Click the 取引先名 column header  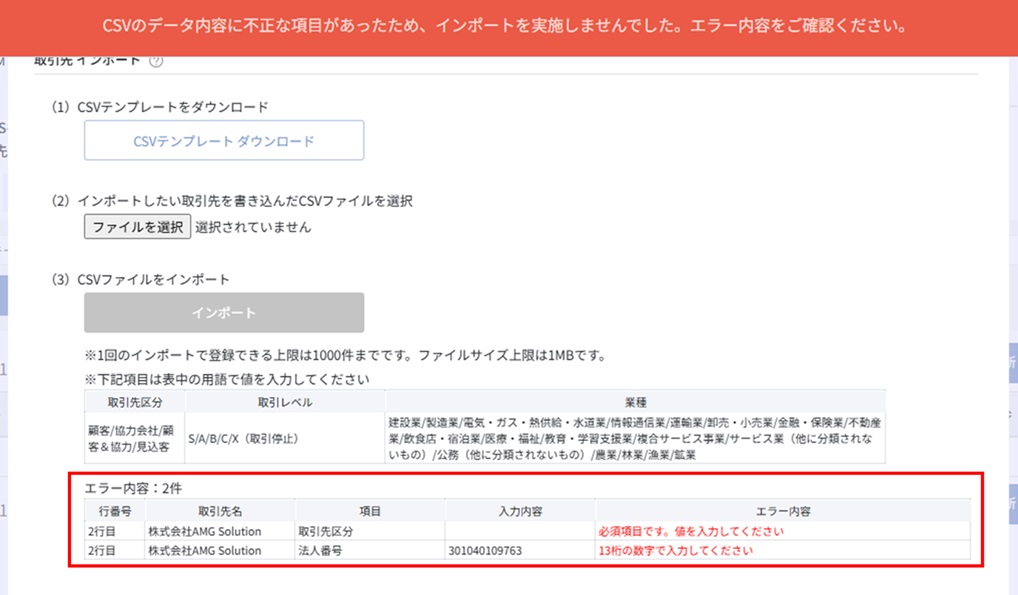220,511
